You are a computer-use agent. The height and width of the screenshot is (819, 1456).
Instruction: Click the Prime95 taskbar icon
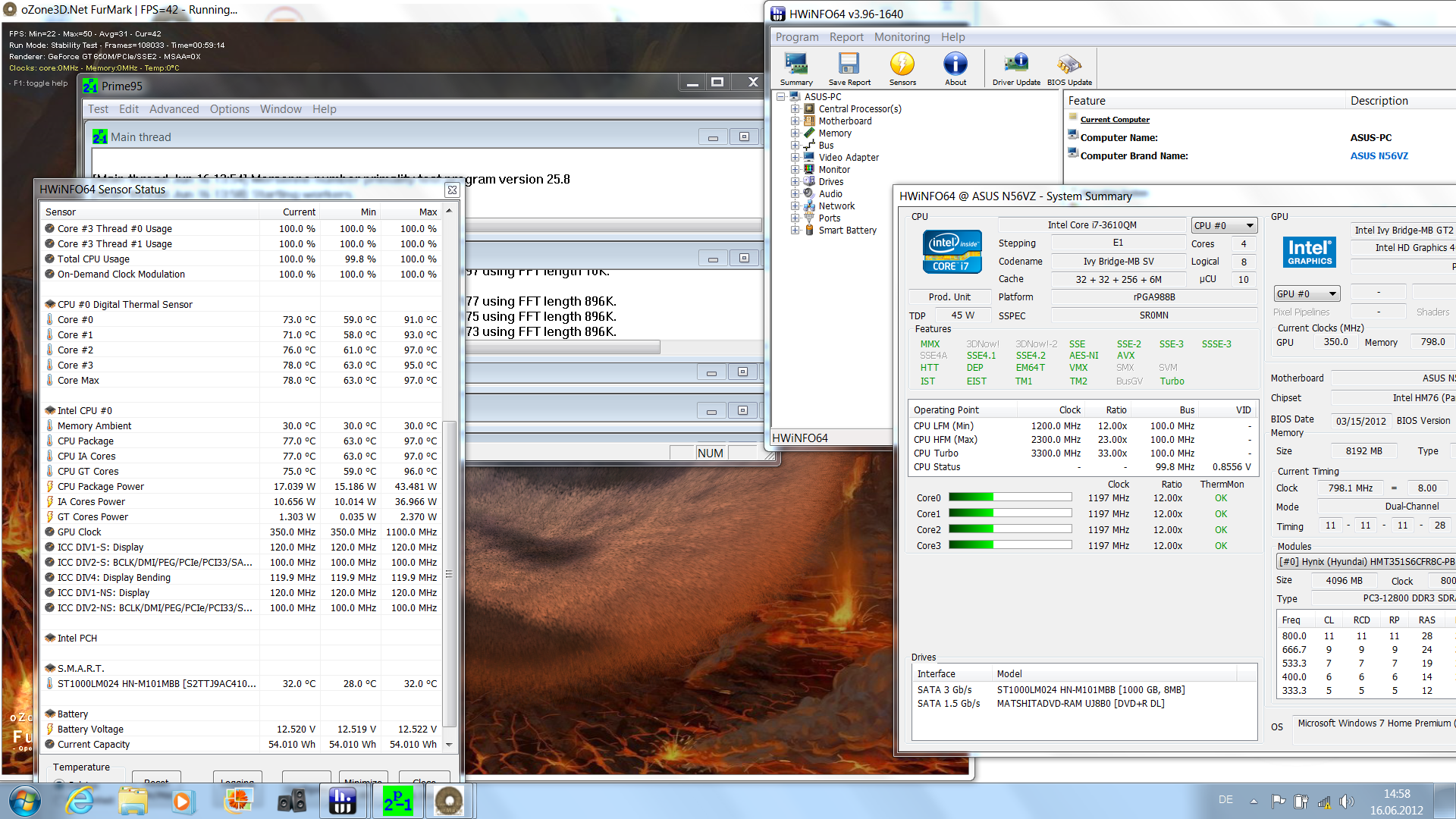pyautogui.click(x=397, y=801)
